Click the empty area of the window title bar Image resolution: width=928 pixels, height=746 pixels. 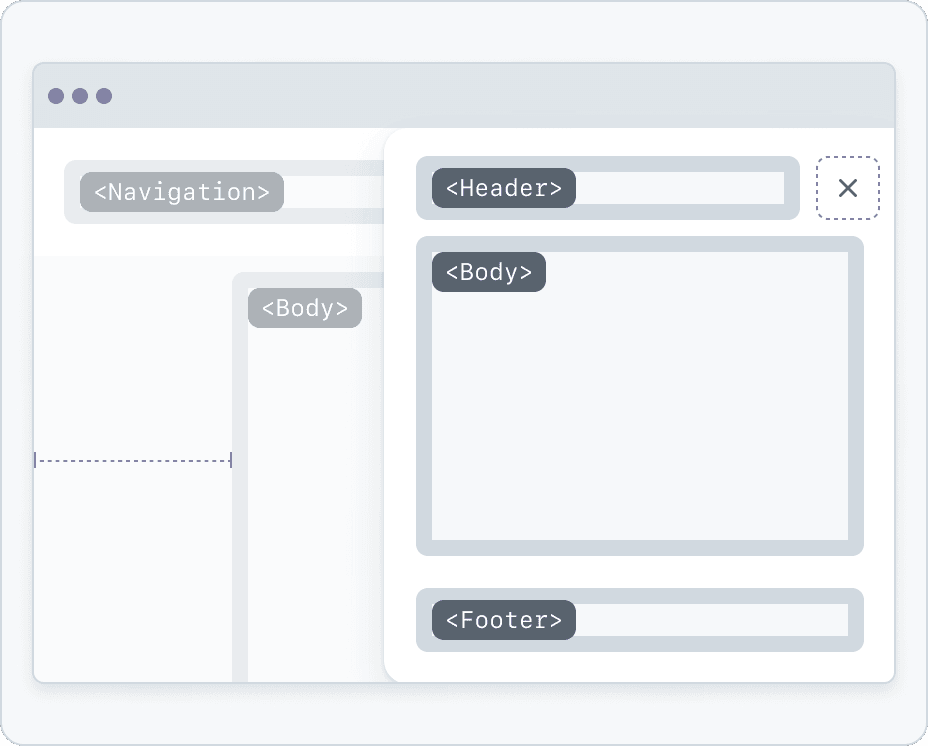click(500, 96)
